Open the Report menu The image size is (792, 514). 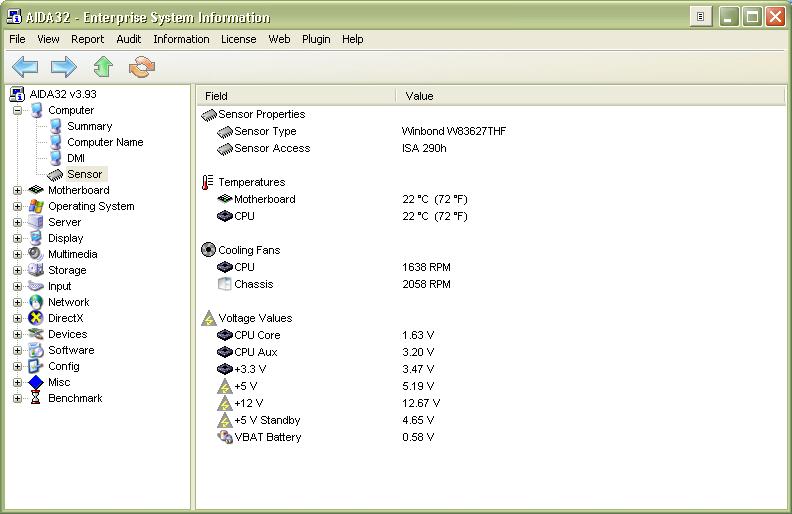pos(87,39)
